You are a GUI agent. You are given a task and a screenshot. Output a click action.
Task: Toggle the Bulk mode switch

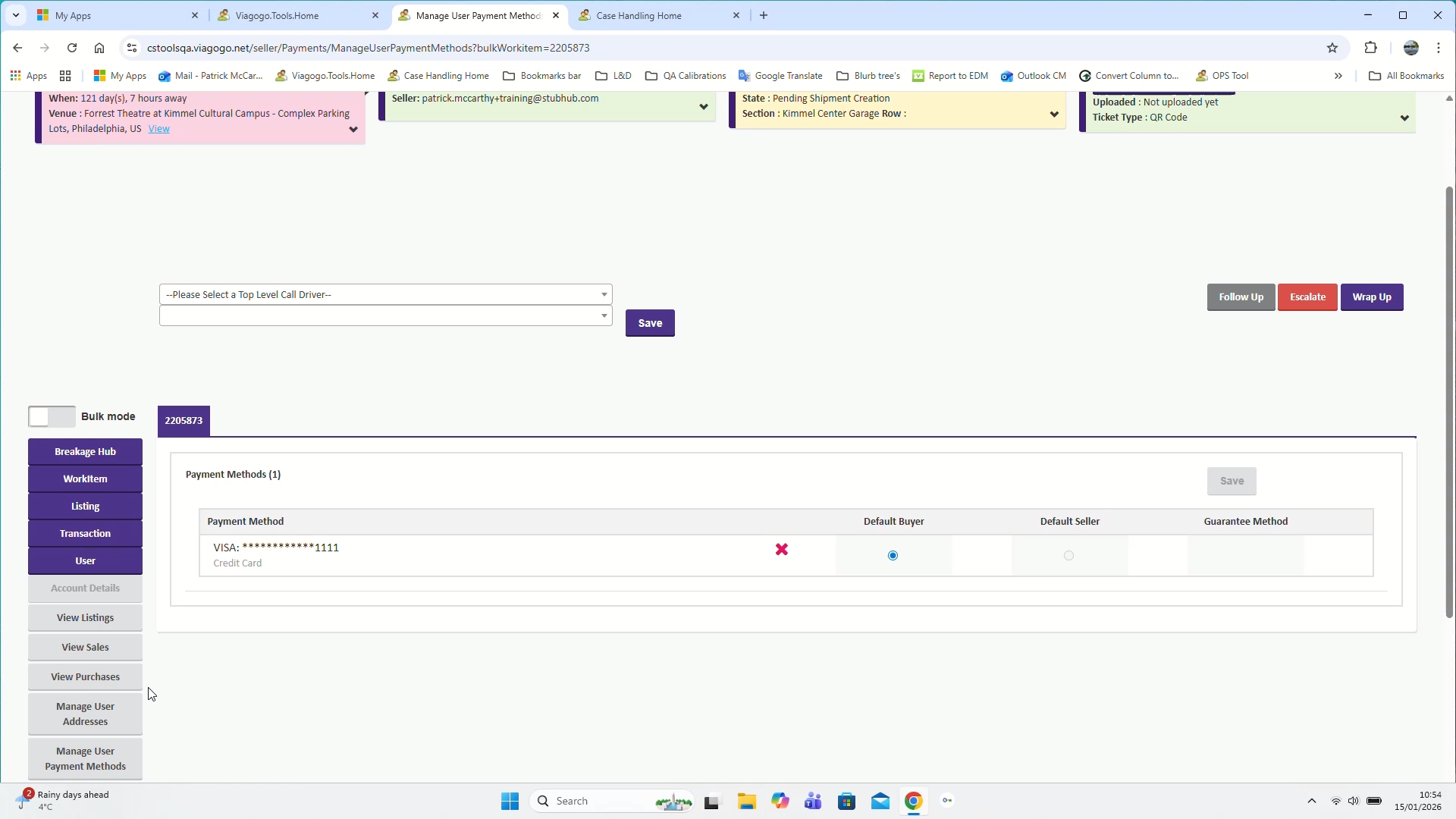point(52,416)
